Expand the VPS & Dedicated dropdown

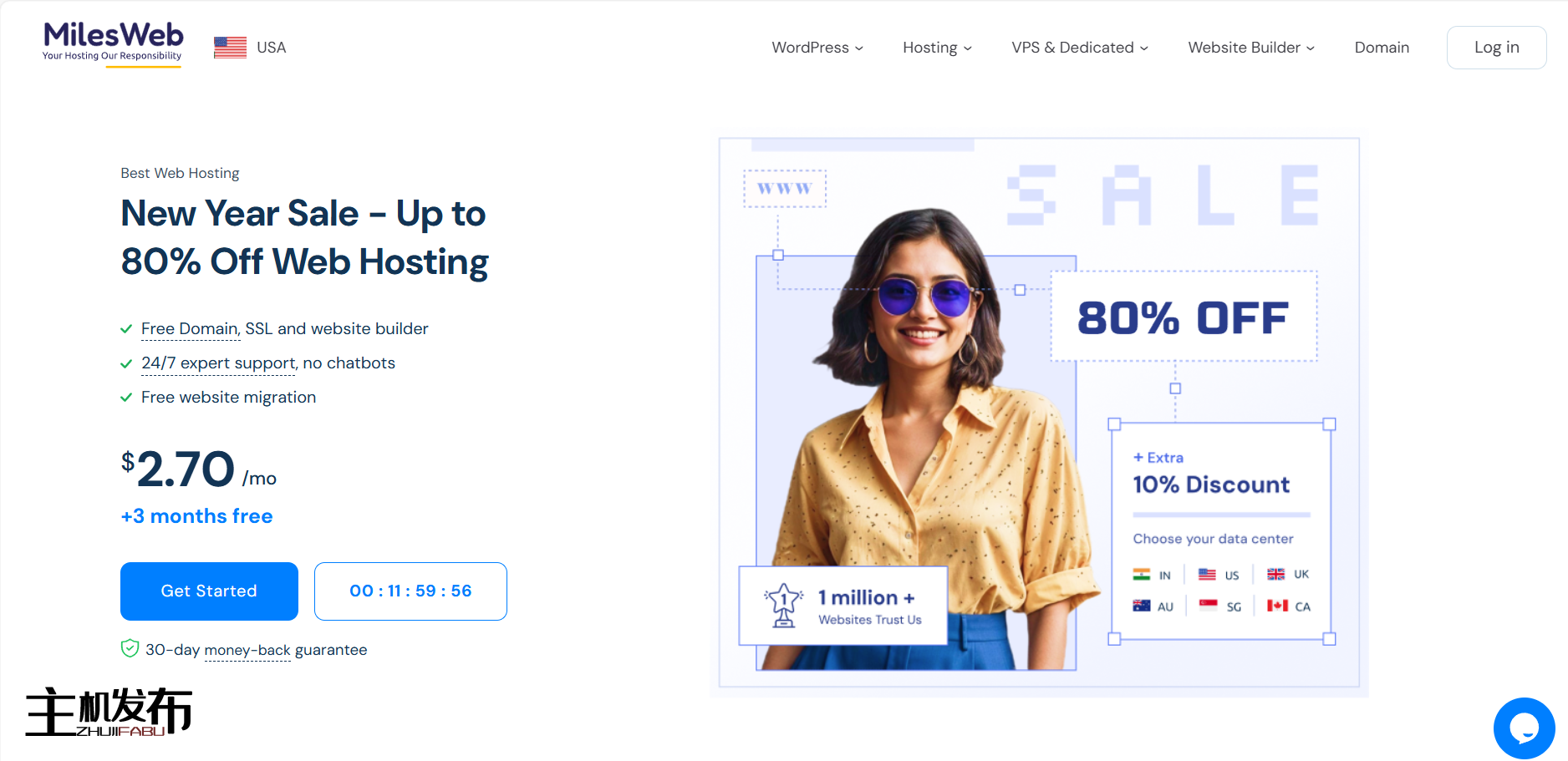point(1080,48)
